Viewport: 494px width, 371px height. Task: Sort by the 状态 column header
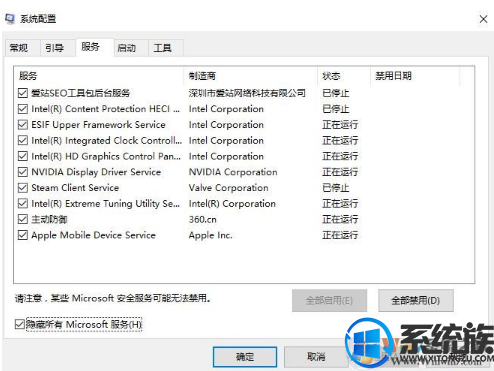tap(344, 76)
